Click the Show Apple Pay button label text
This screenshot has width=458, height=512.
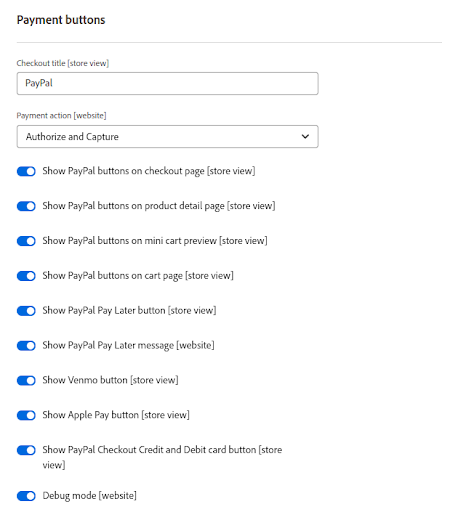coord(116,415)
